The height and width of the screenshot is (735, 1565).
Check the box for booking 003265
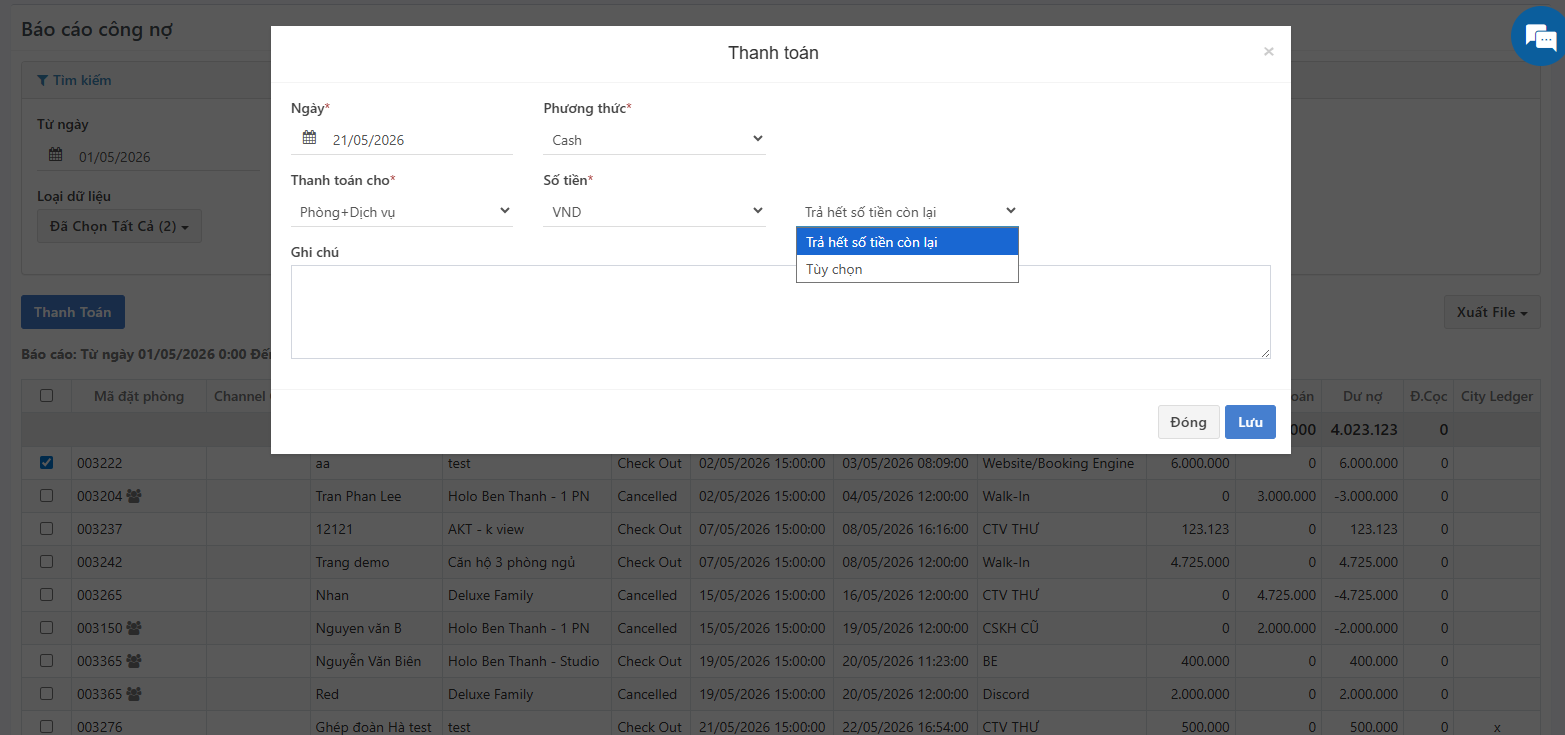click(x=47, y=595)
